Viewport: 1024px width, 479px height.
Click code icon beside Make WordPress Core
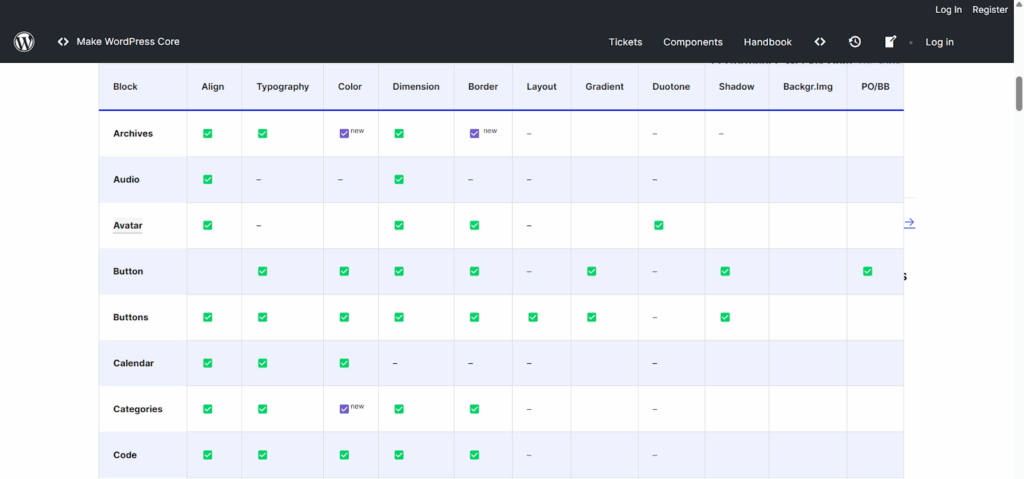click(x=63, y=42)
